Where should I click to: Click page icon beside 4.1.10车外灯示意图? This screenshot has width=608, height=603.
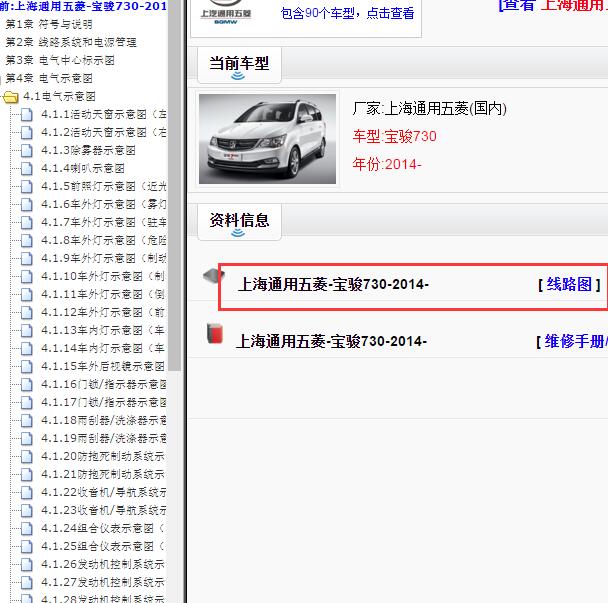click(26, 276)
